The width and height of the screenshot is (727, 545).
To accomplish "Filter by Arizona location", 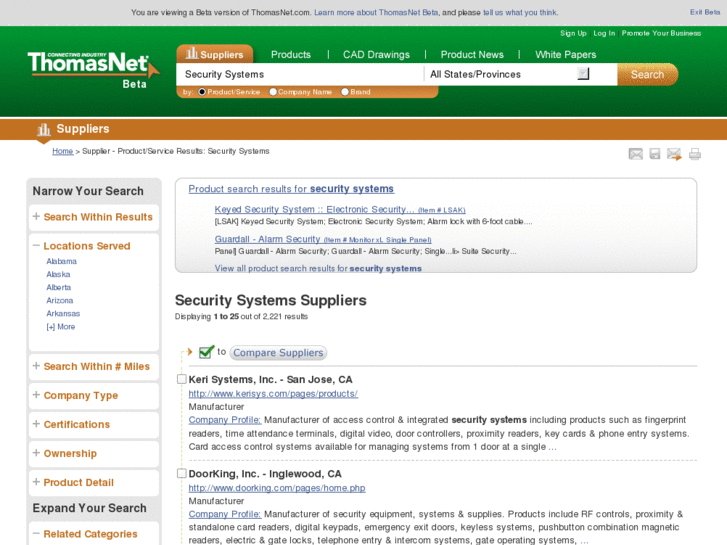I will point(60,300).
